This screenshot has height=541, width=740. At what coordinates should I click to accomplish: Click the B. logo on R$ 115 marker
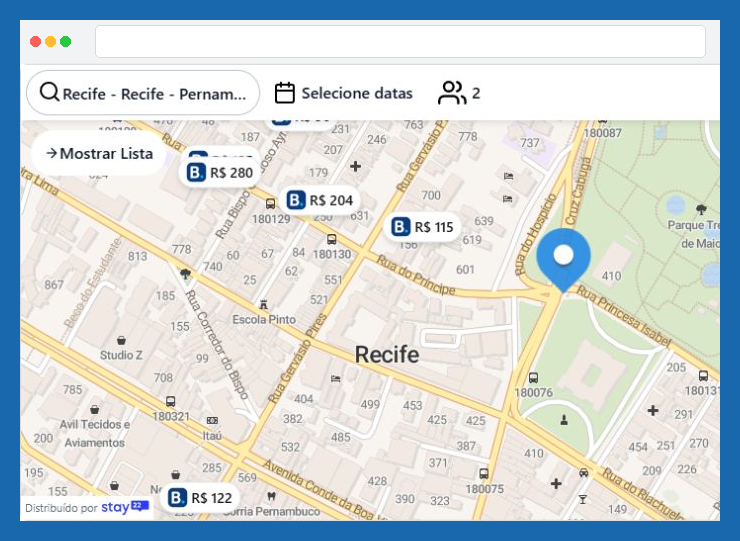pos(400,227)
